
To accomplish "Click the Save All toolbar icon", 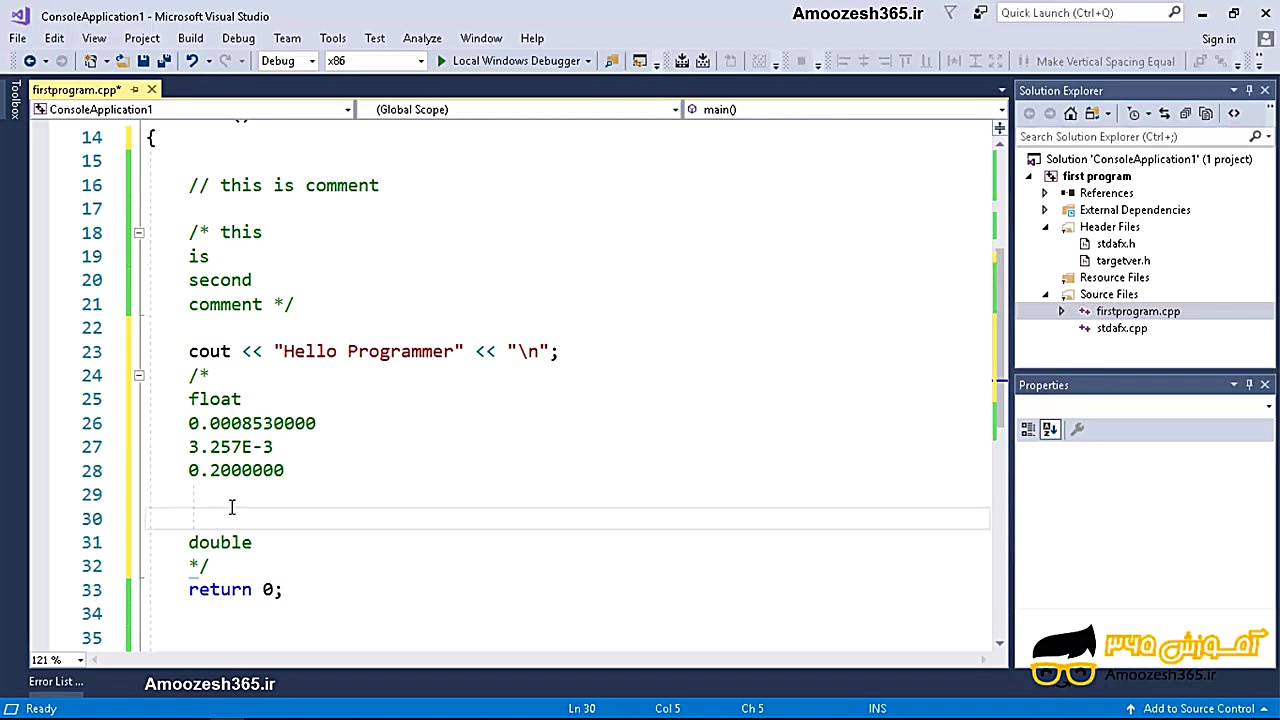I will (164, 61).
